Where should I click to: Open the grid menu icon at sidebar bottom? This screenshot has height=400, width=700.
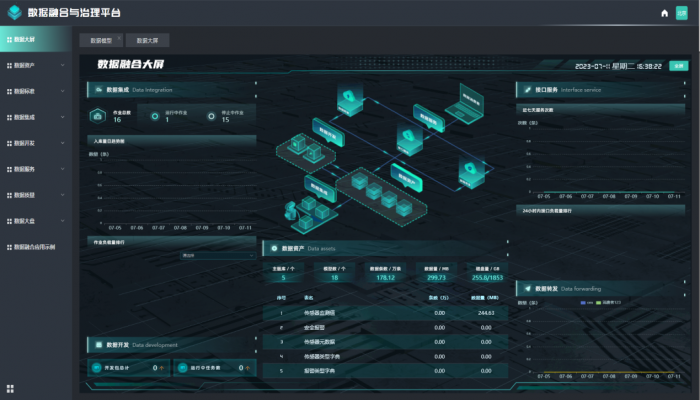click(x=10, y=387)
